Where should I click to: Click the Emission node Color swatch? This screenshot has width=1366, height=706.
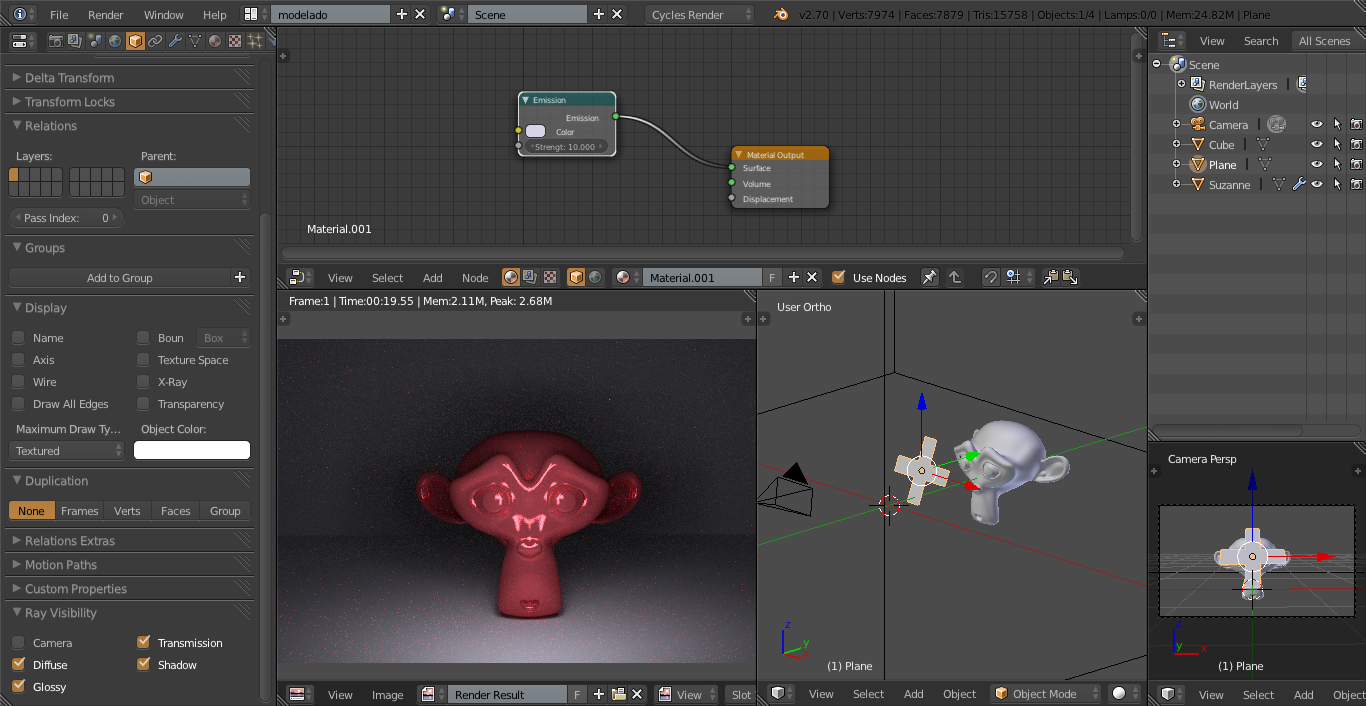click(x=535, y=131)
